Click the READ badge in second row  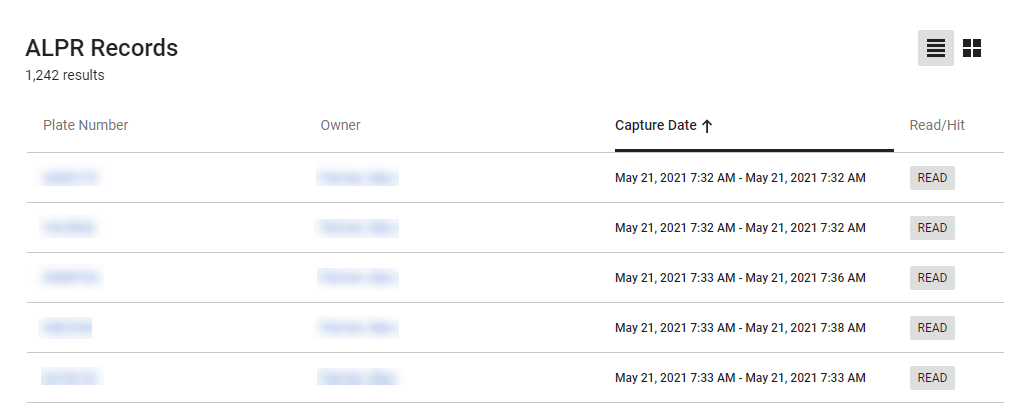tap(932, 228)
